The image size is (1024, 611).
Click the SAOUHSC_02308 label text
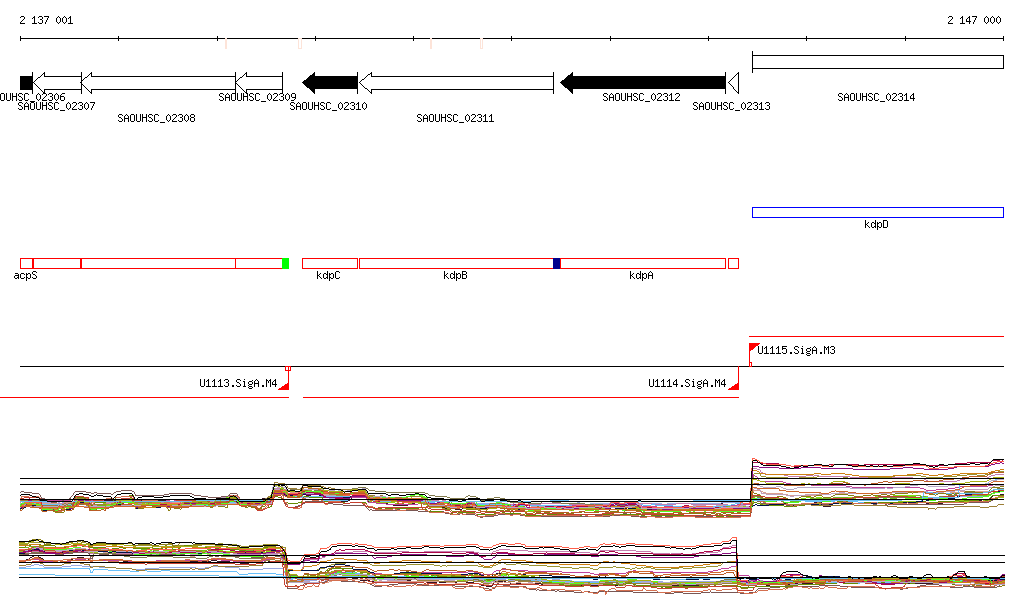coord(156,118)
